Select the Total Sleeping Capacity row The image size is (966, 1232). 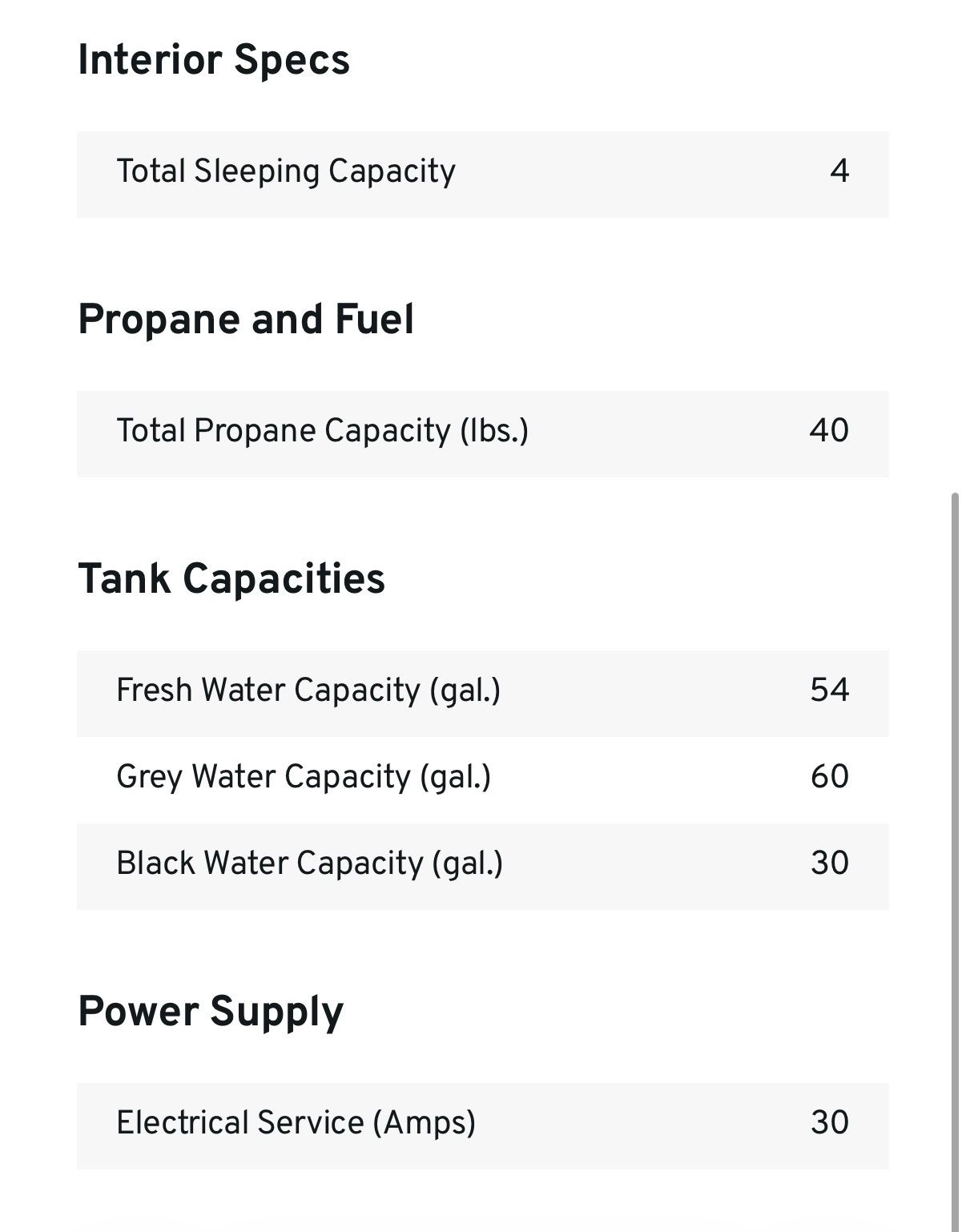point(483,175)
